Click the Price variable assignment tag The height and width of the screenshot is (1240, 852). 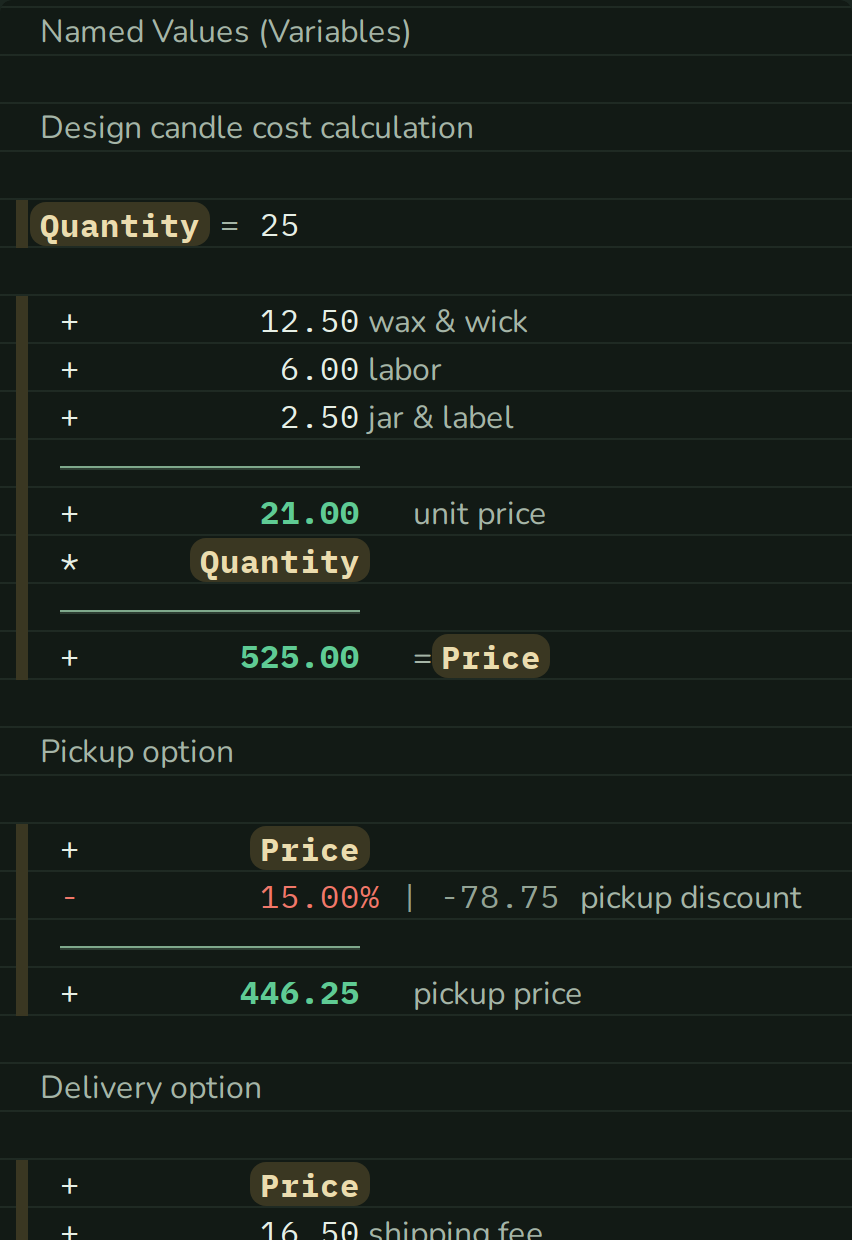pyautogui.click(x=490, y=657)
